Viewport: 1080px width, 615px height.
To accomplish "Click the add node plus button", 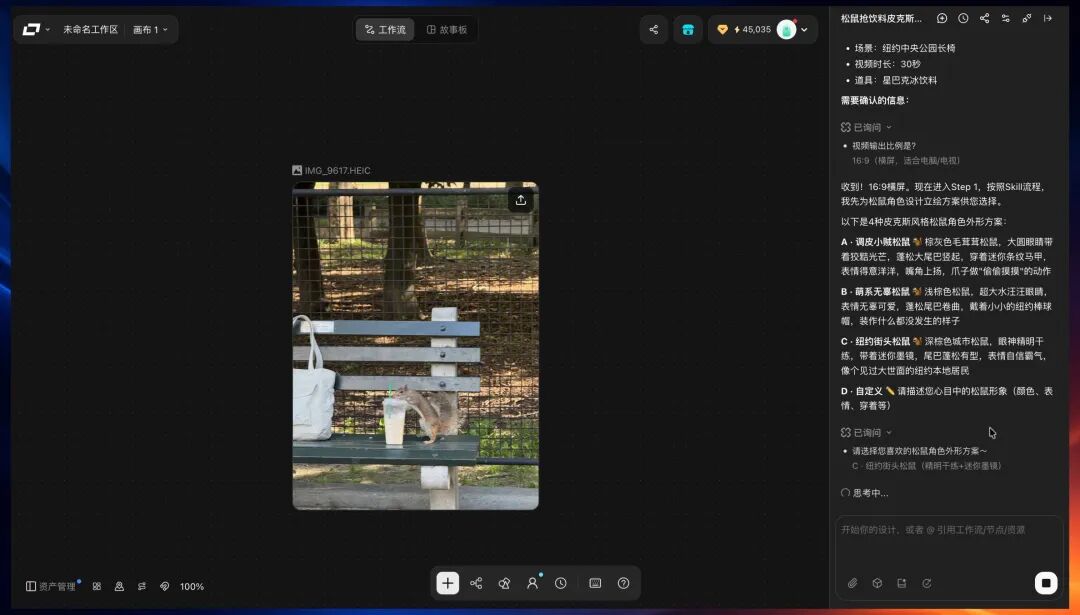I will [448, 583].
